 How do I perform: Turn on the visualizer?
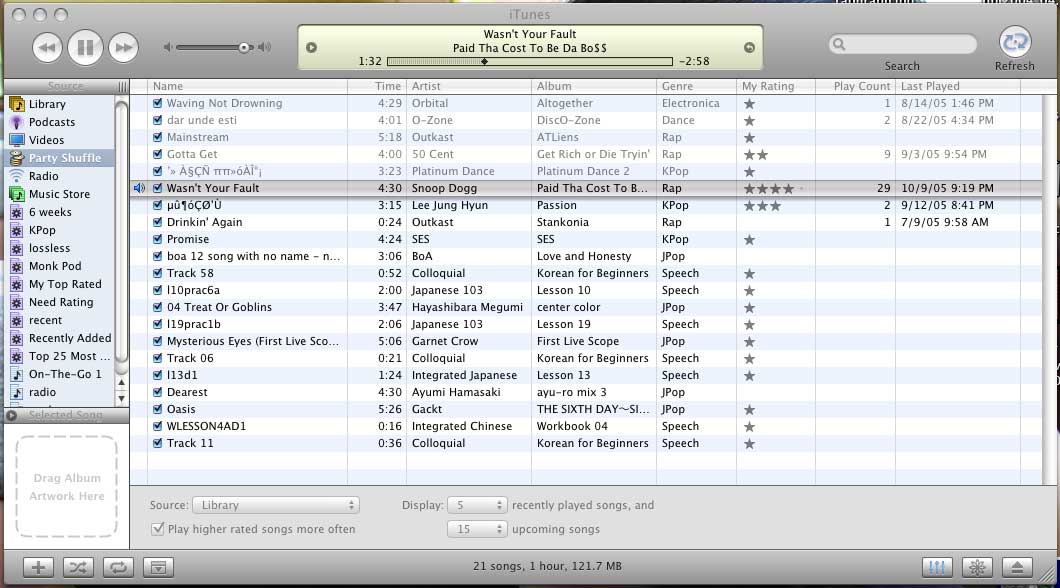tap(977, 567)
